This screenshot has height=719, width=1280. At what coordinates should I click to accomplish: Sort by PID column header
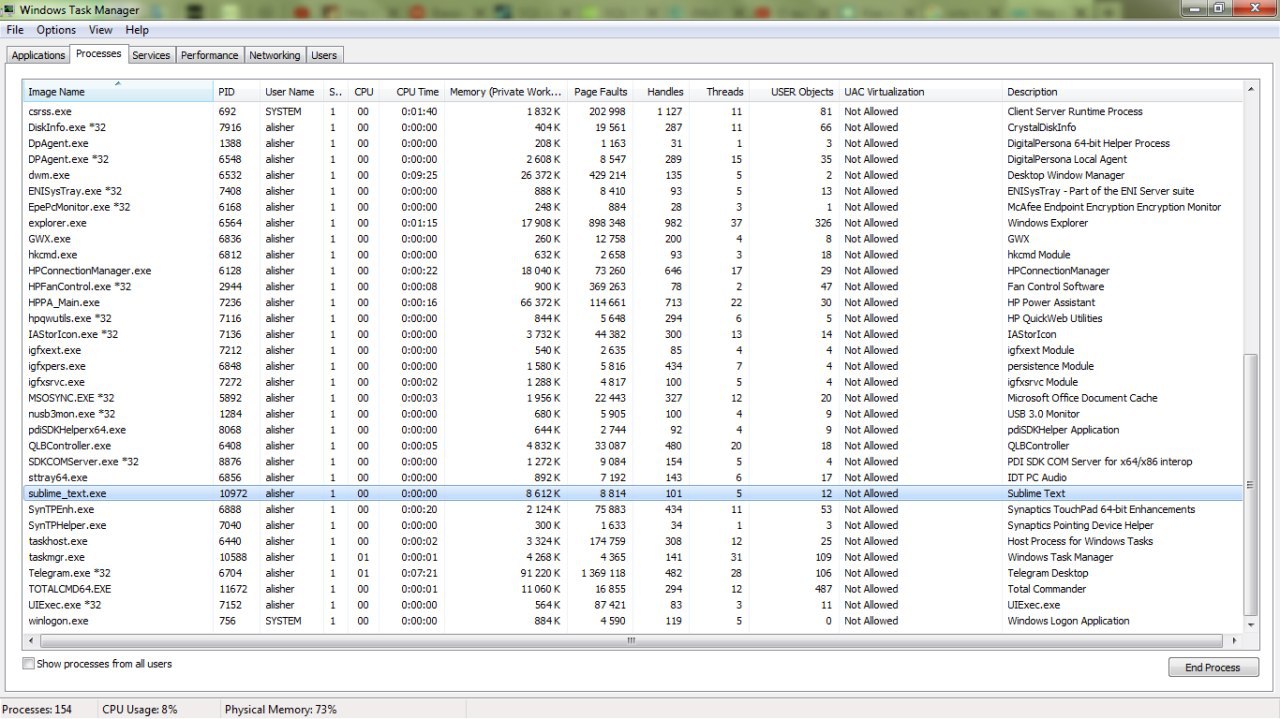click(236, 92)
